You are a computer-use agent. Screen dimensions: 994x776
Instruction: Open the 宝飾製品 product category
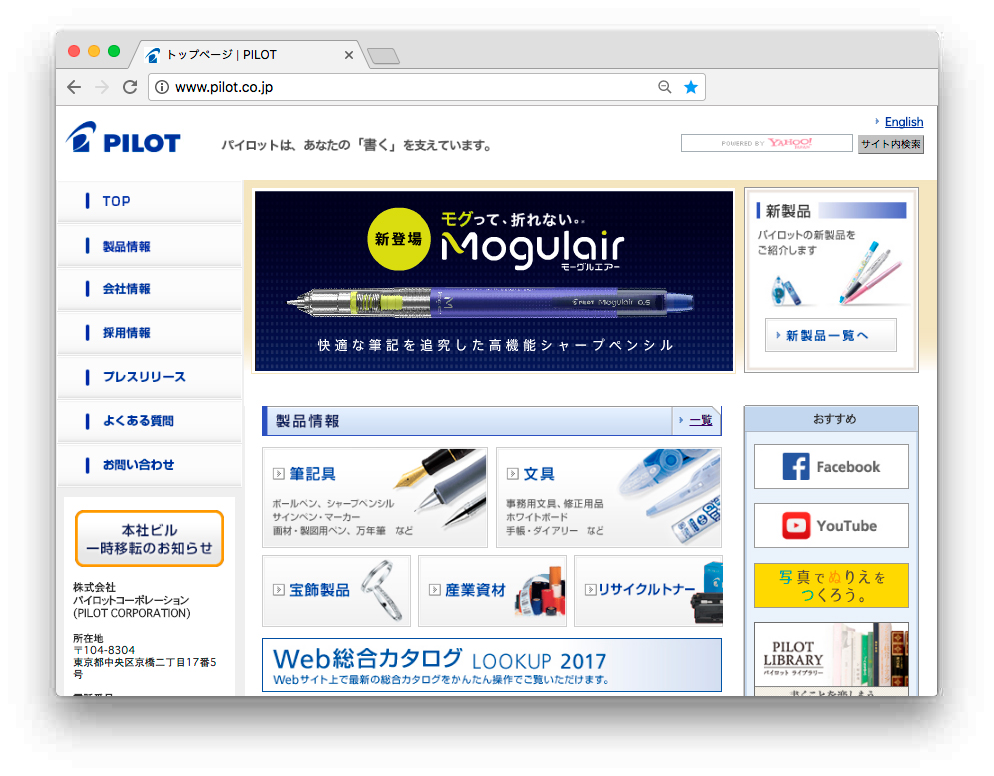click(337, 591)
